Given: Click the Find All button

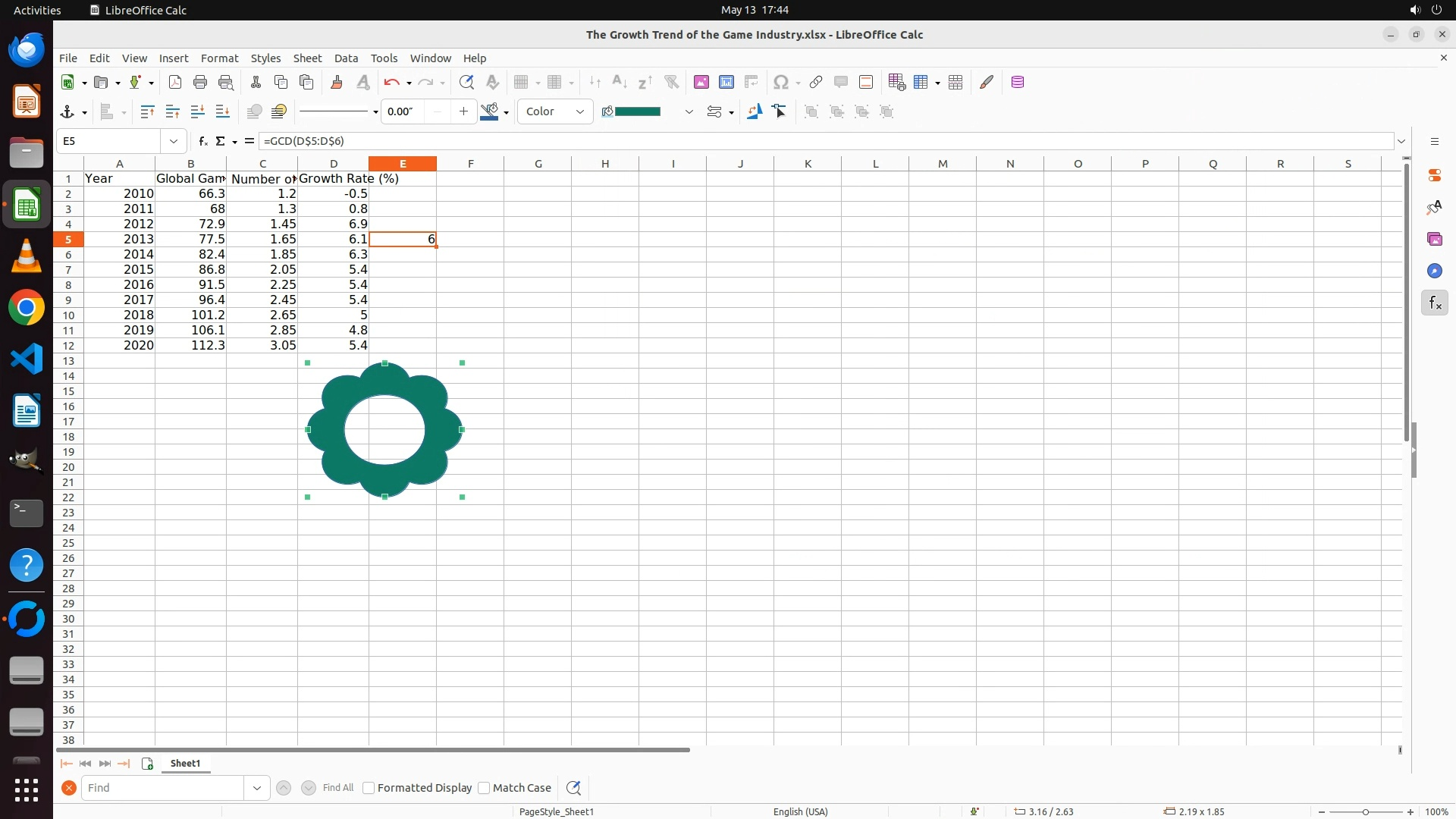Looking at the screenshot, I should point(337,788).
